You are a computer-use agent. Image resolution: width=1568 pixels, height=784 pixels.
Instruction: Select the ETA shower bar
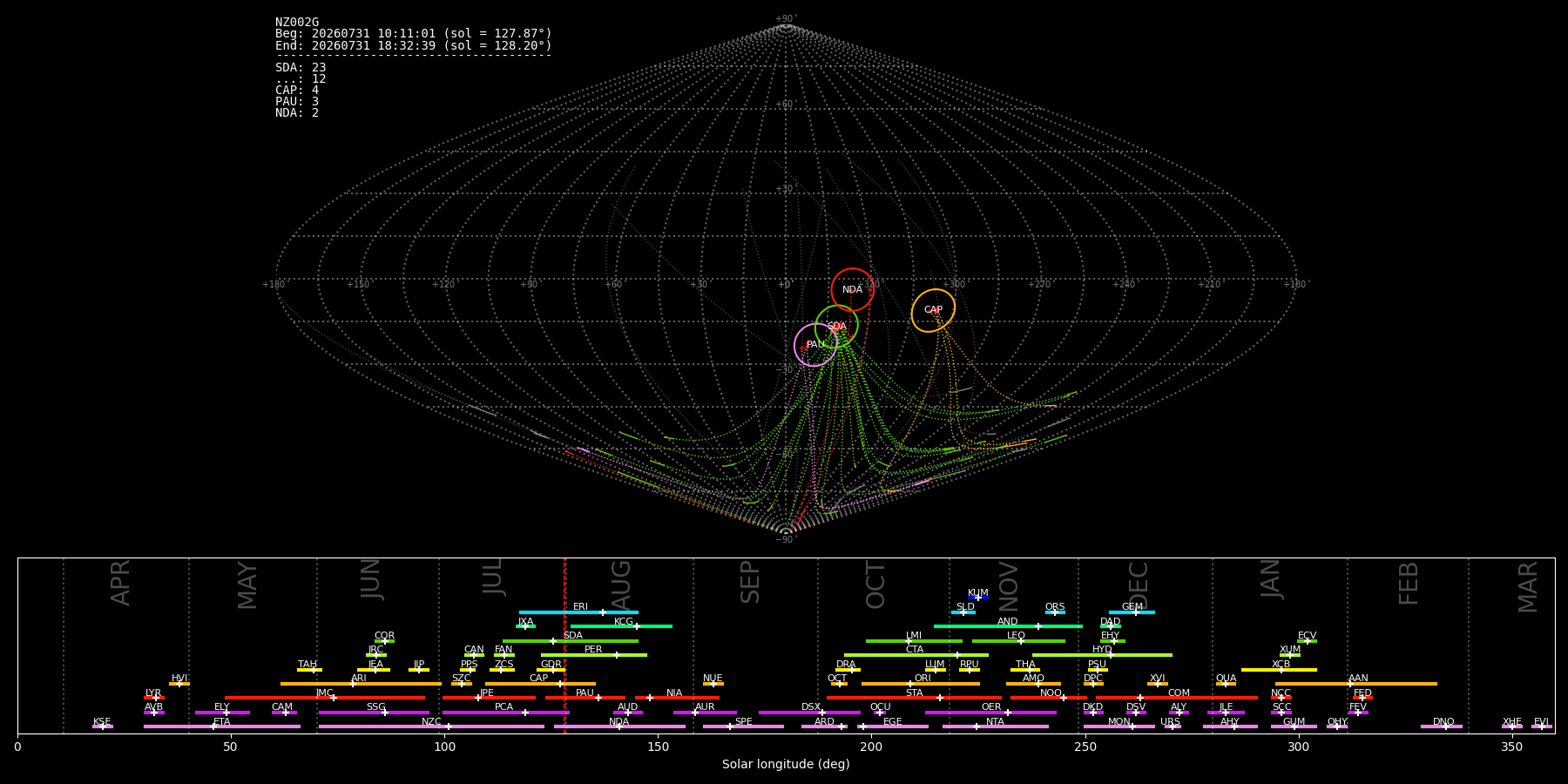point(222,727)
